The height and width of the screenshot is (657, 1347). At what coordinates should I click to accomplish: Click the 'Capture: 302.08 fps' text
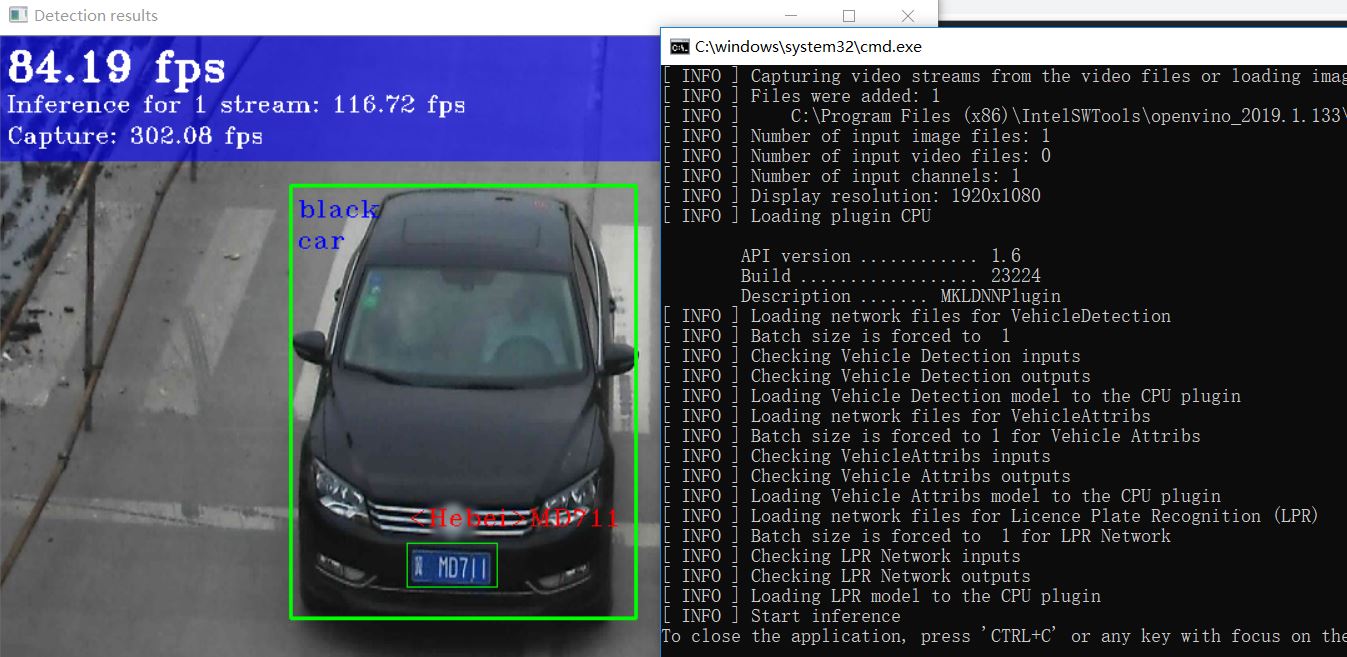pos(135,135)
